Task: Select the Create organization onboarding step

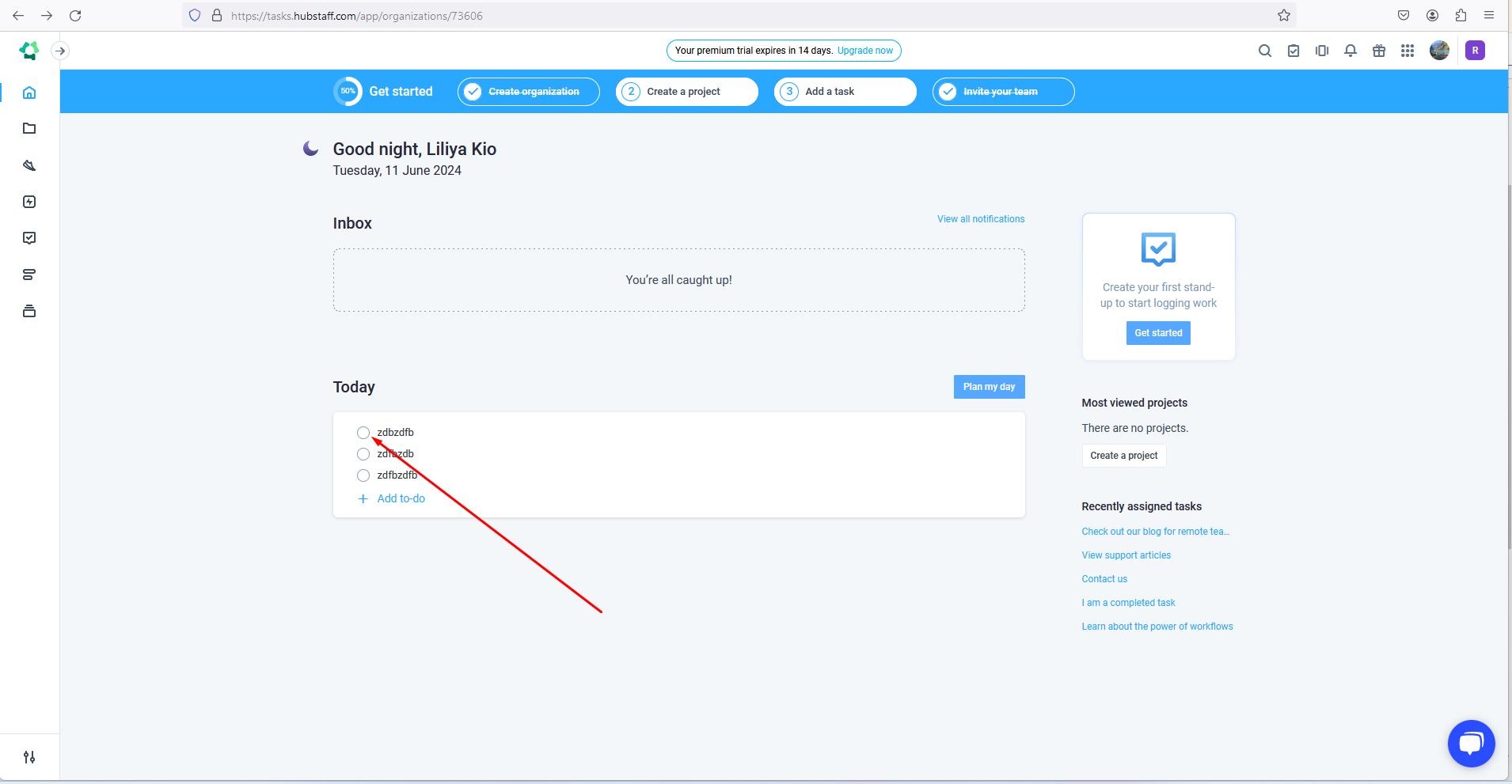Action: click(528, 92)
